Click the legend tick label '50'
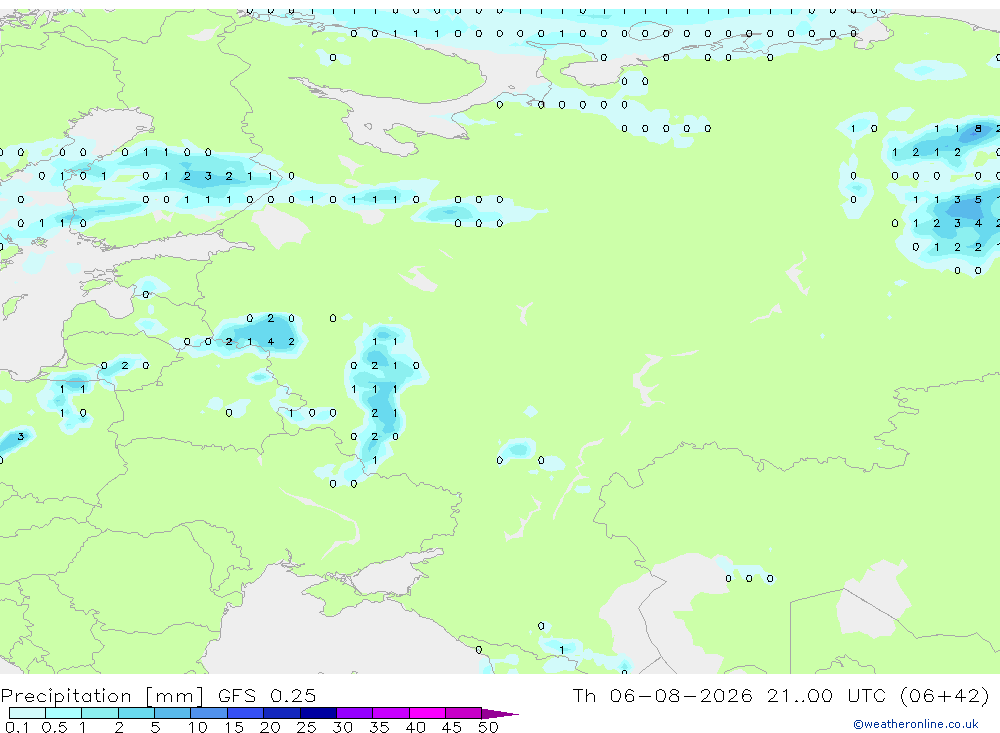Screen dimensions: 1000x733 pos(489,727)
